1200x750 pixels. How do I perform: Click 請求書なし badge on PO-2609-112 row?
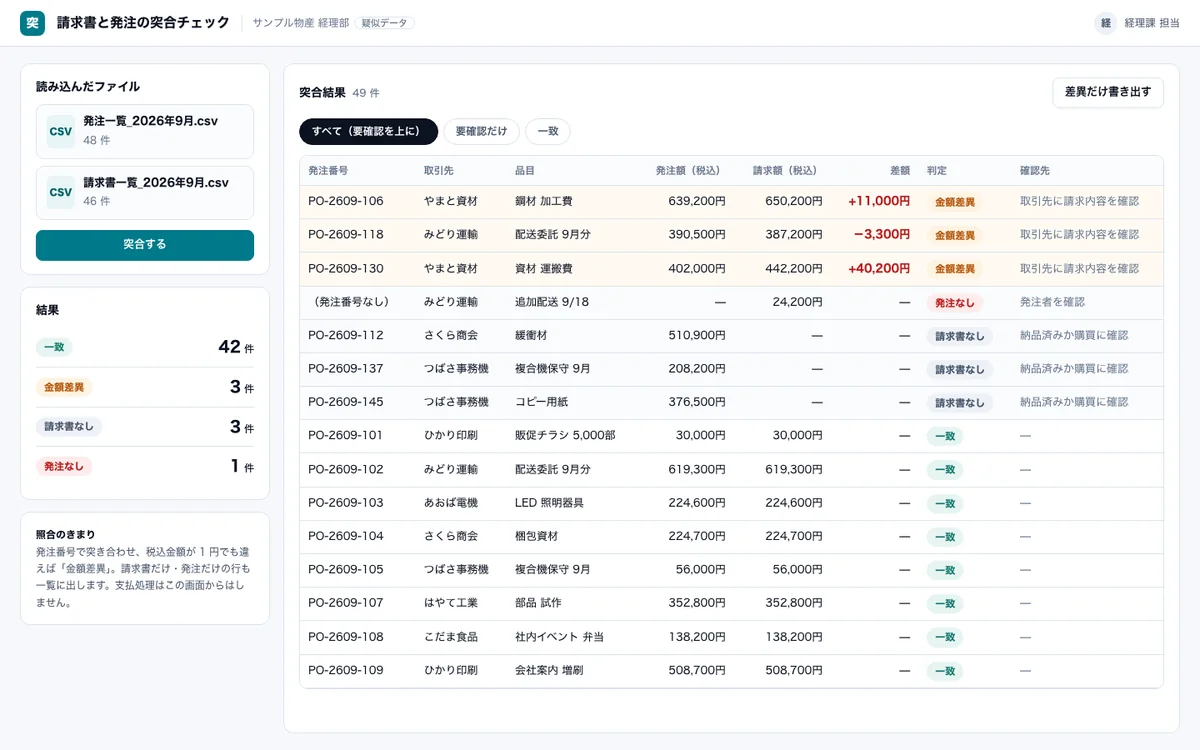coord(960,336)
